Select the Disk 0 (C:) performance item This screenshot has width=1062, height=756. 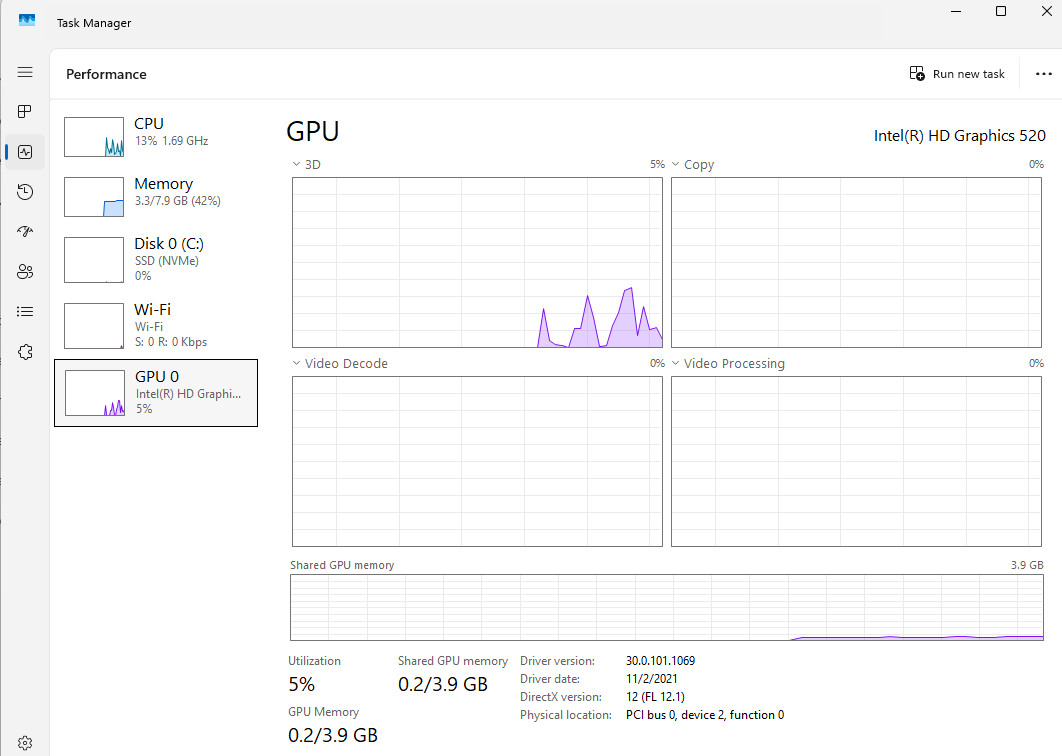[156, 259]
